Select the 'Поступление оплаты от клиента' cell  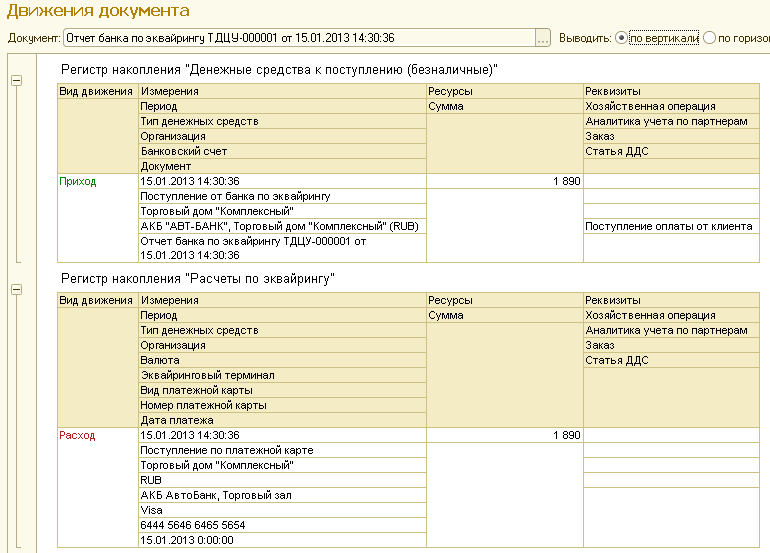(x=668, y=226)
